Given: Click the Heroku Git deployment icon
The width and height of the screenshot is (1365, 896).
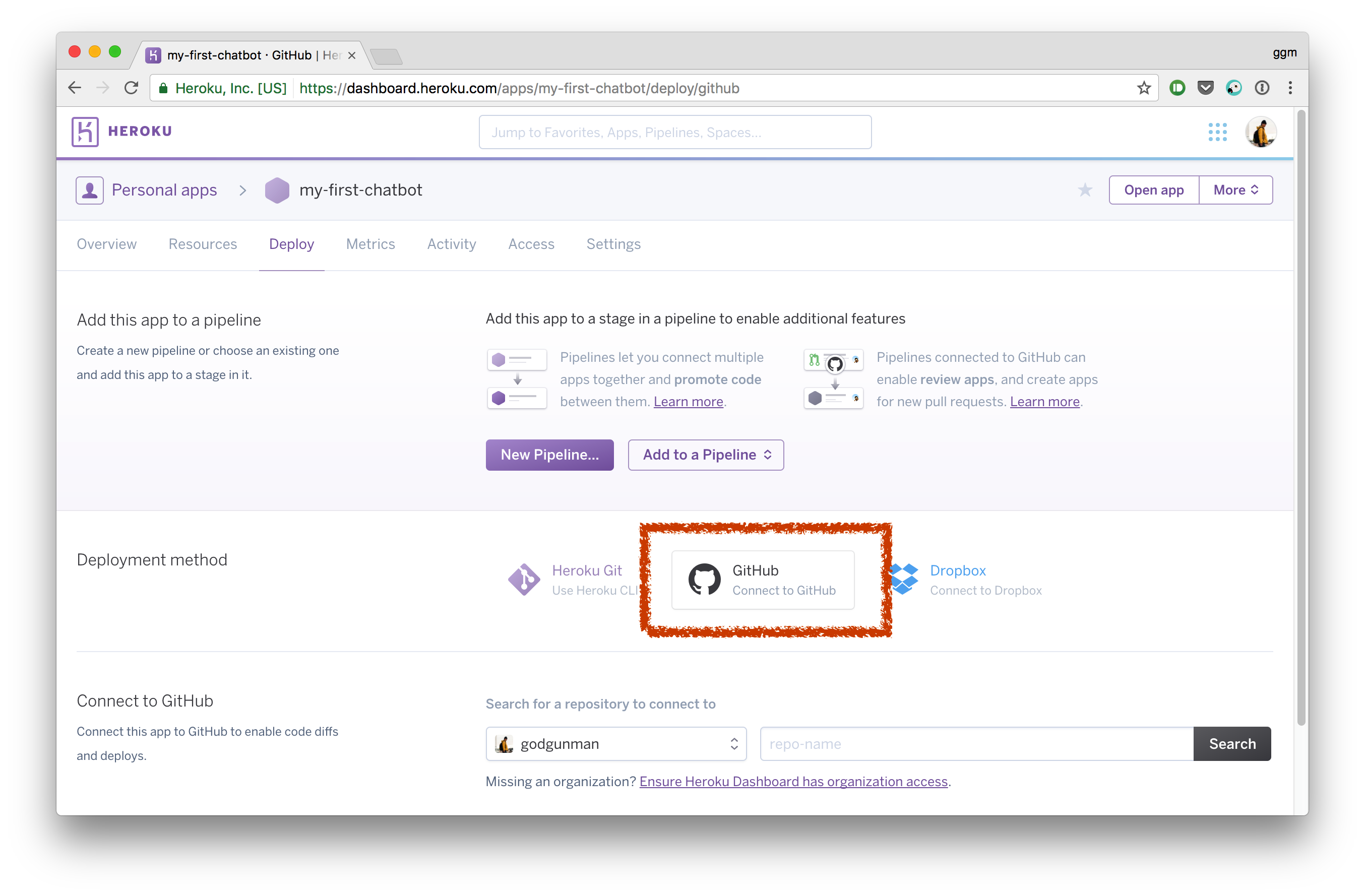Looking at the screenshot, I should click(523, 578).
